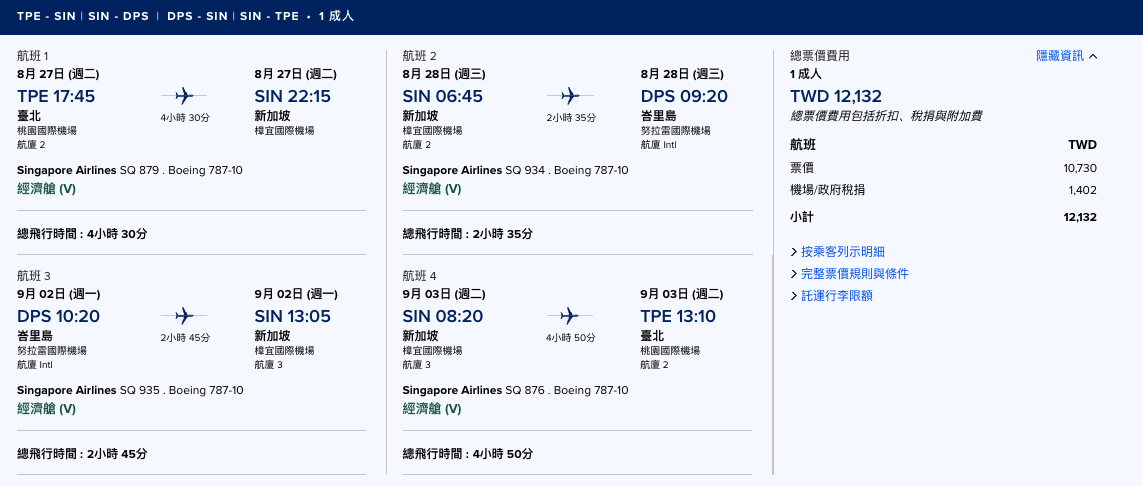1143x486 pixels.
Task: Click the airplane icon for flight 3
Action: 184,315
